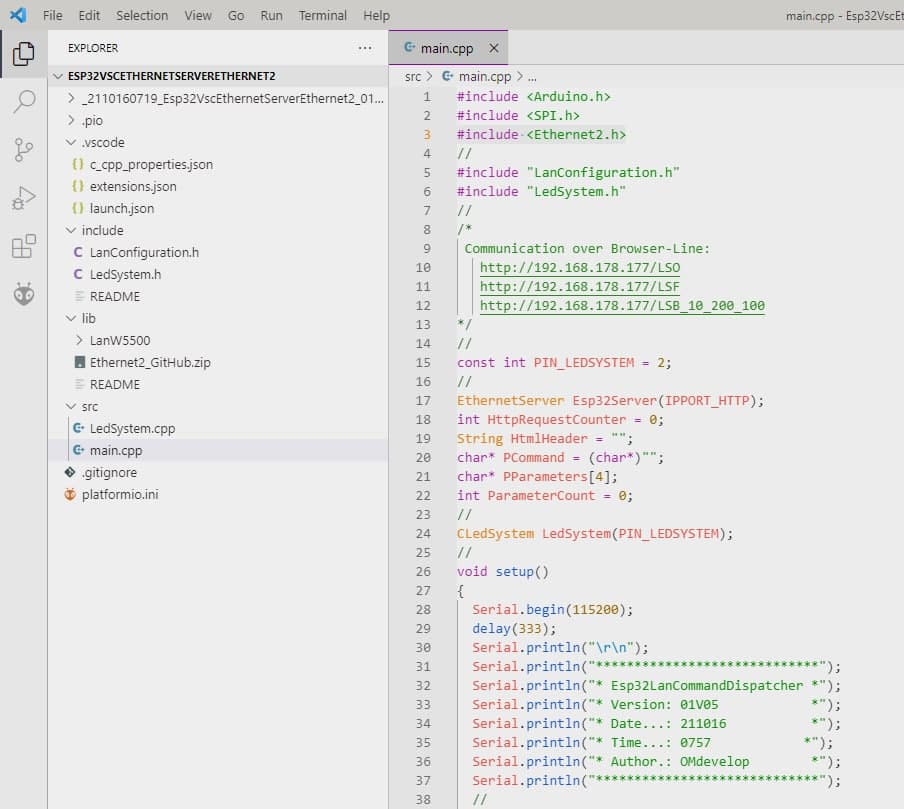
Task: Follow the http://192.168.178.177/LSB_10_200_100 link
Action: pos(622,306)
